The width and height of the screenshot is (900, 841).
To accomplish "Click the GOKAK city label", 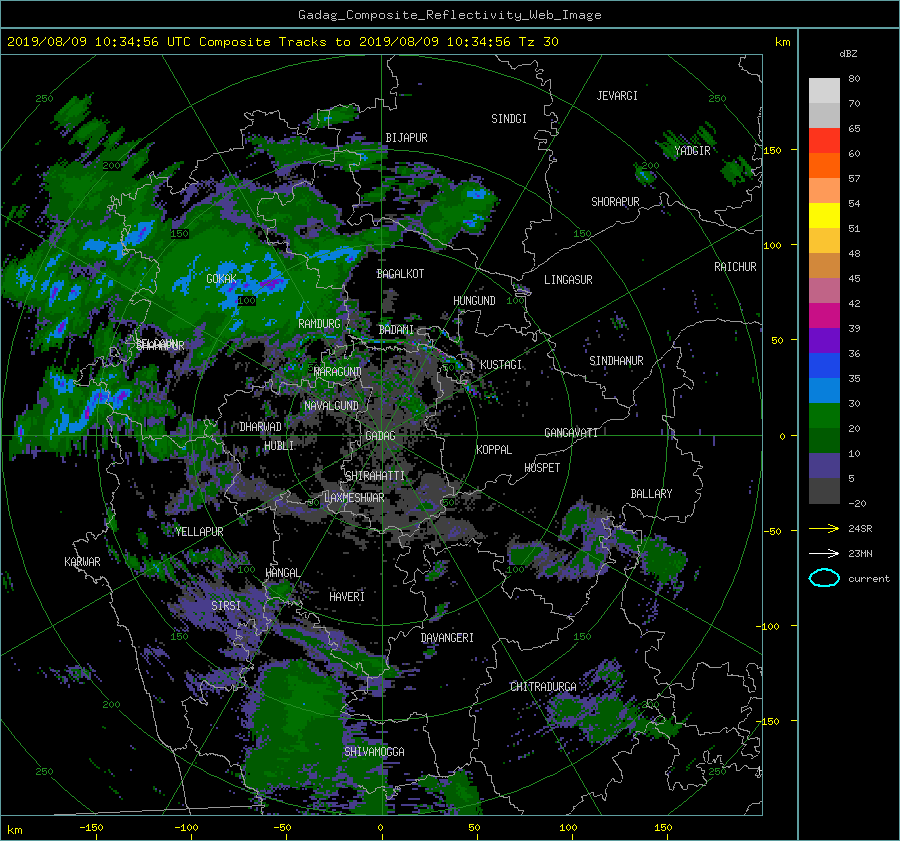I will pos(222,279).
